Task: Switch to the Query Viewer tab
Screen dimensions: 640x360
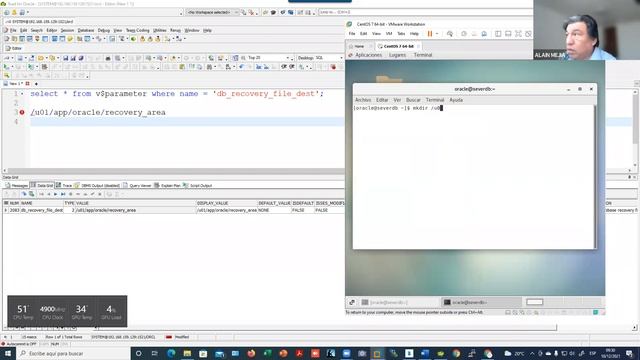Action: coord(137,186)
